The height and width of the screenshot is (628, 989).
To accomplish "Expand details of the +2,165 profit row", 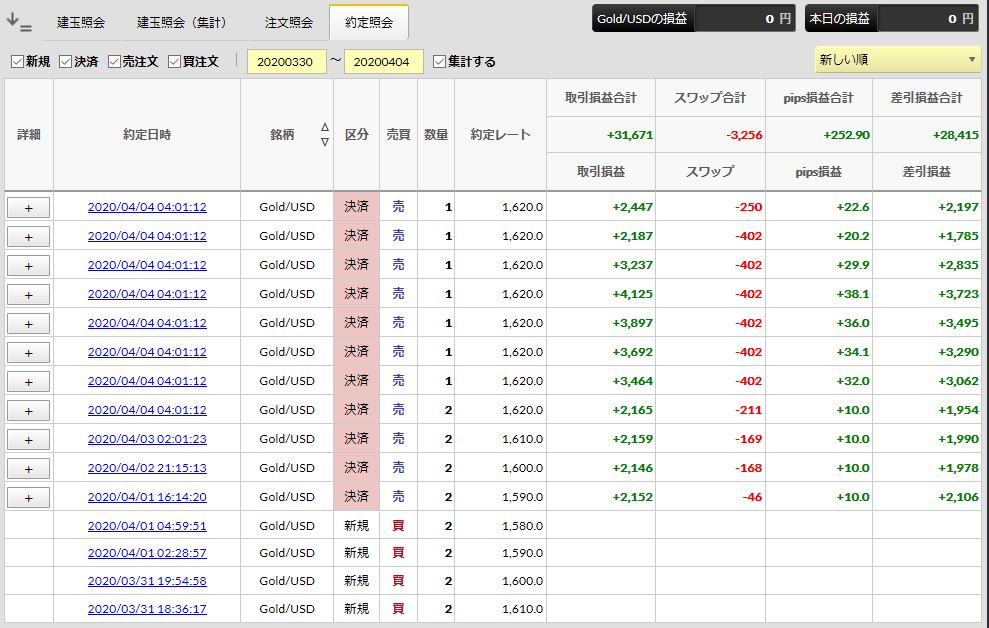I will pyautogui.click(x=28, y=410).
